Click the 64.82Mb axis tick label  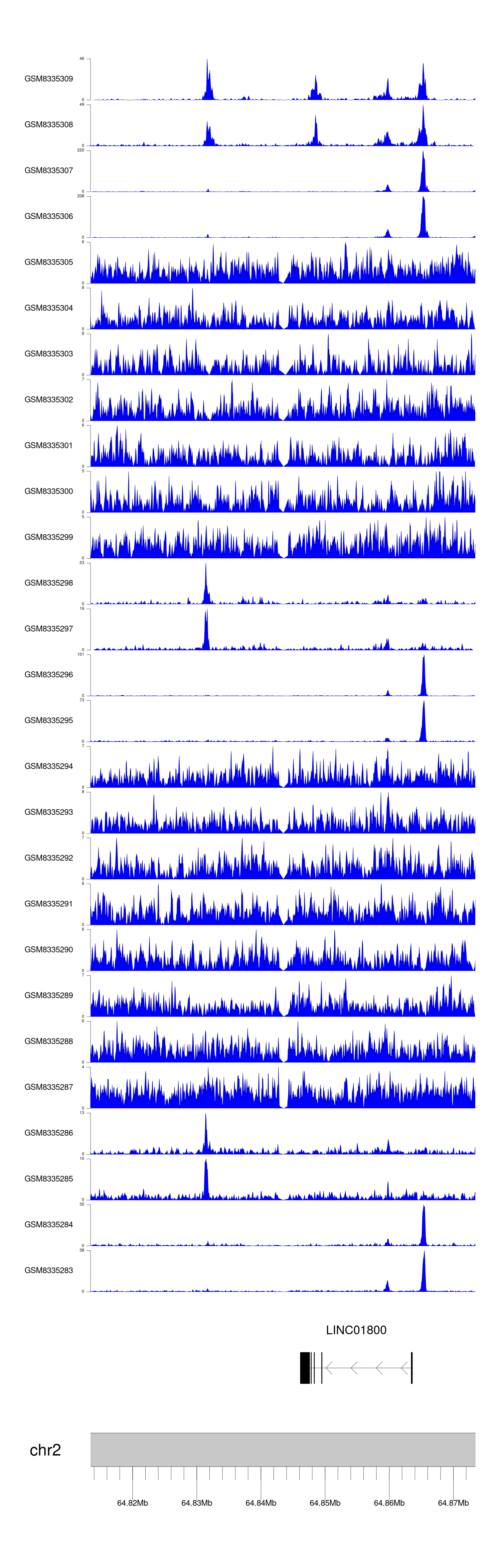(x=133, y=1502)
